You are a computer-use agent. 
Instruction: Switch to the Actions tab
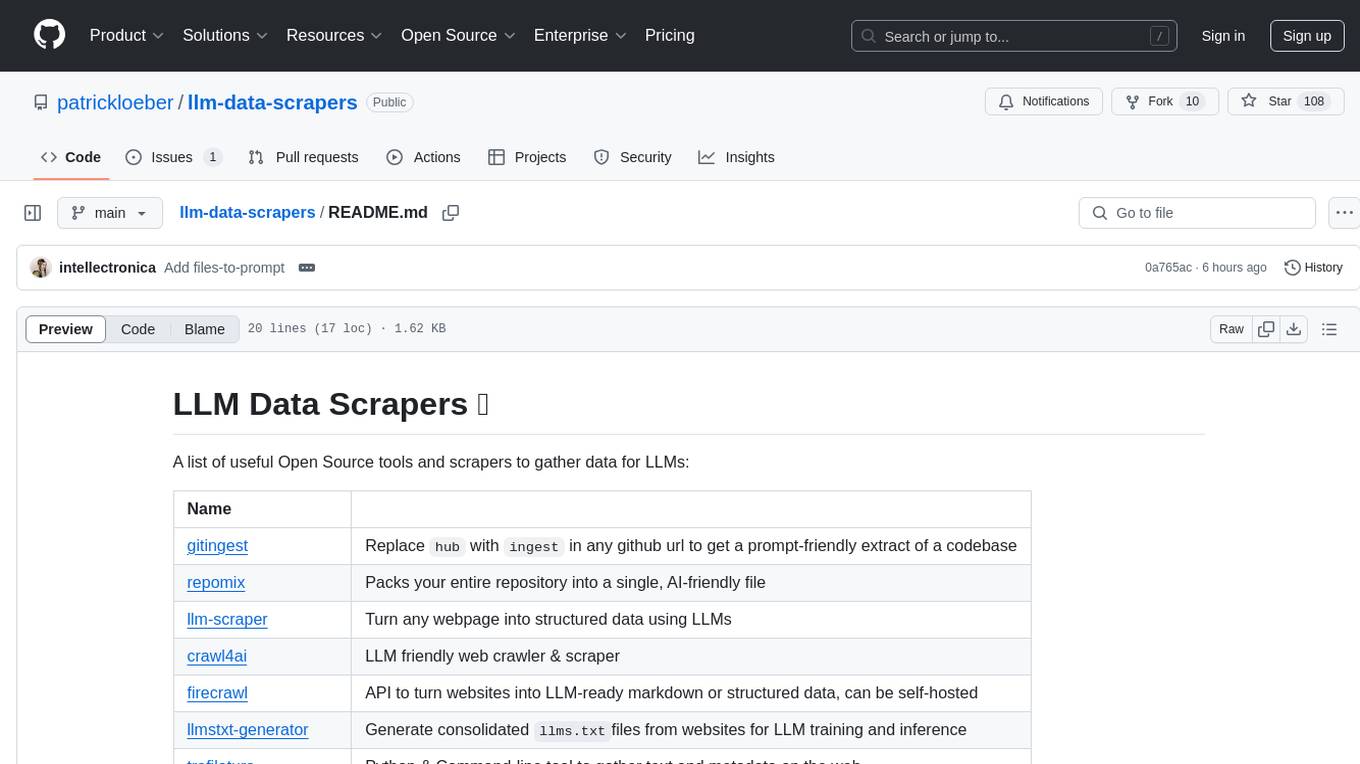[423, 157]
